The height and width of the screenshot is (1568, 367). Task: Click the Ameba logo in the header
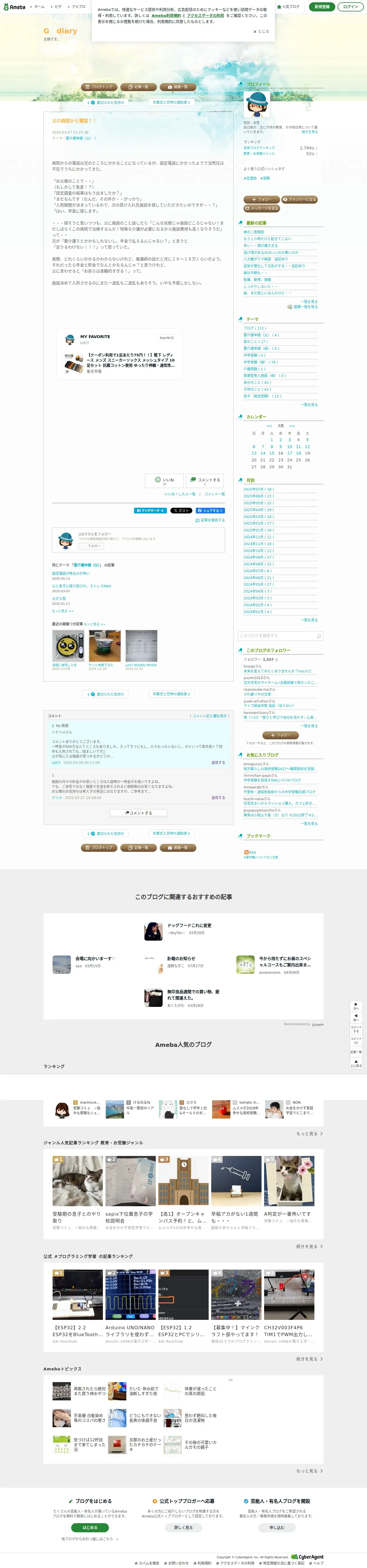pyautogui.click(x=14, y=7)
